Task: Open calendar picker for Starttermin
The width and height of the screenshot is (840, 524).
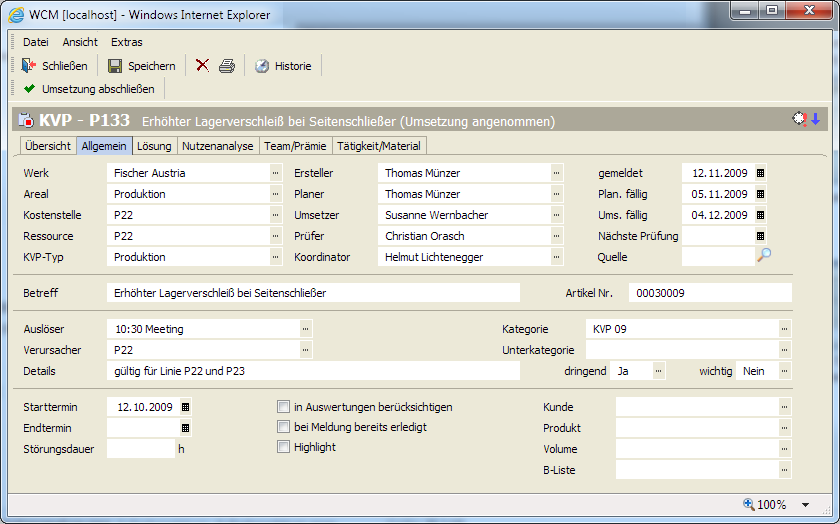Action: (185, 407)
